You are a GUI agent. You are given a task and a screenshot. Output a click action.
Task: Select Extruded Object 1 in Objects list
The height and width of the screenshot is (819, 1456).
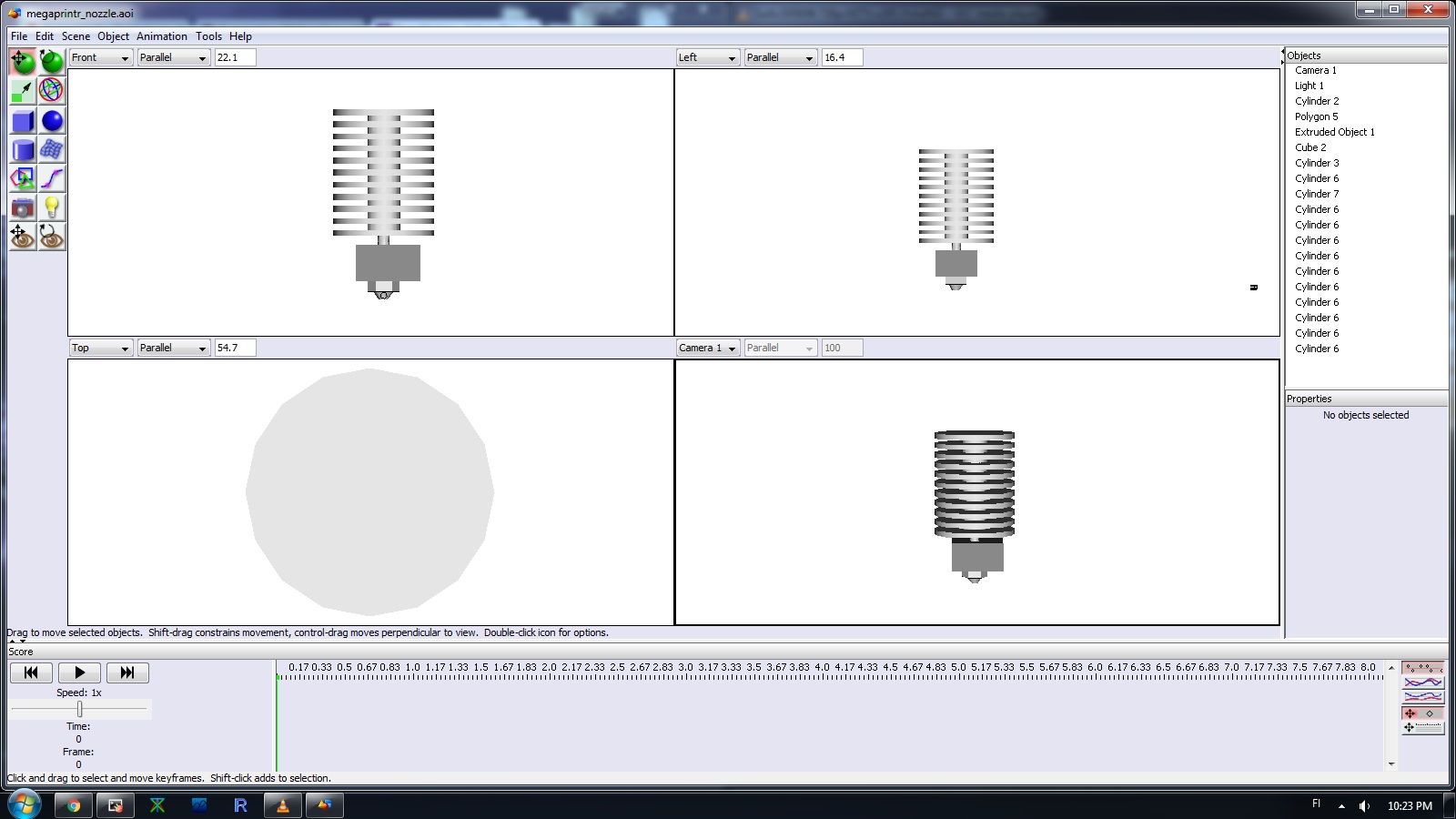click(x=1334, y=132)
